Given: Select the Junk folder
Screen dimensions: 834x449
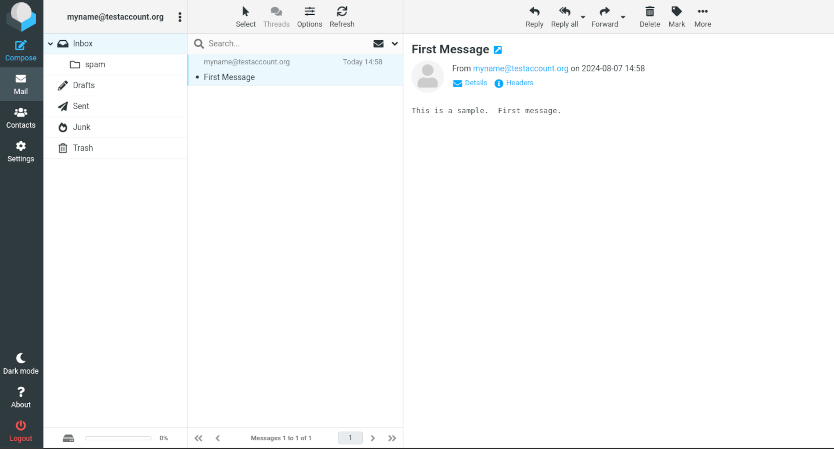Looking at the screenshot, I should pos(82,127).
